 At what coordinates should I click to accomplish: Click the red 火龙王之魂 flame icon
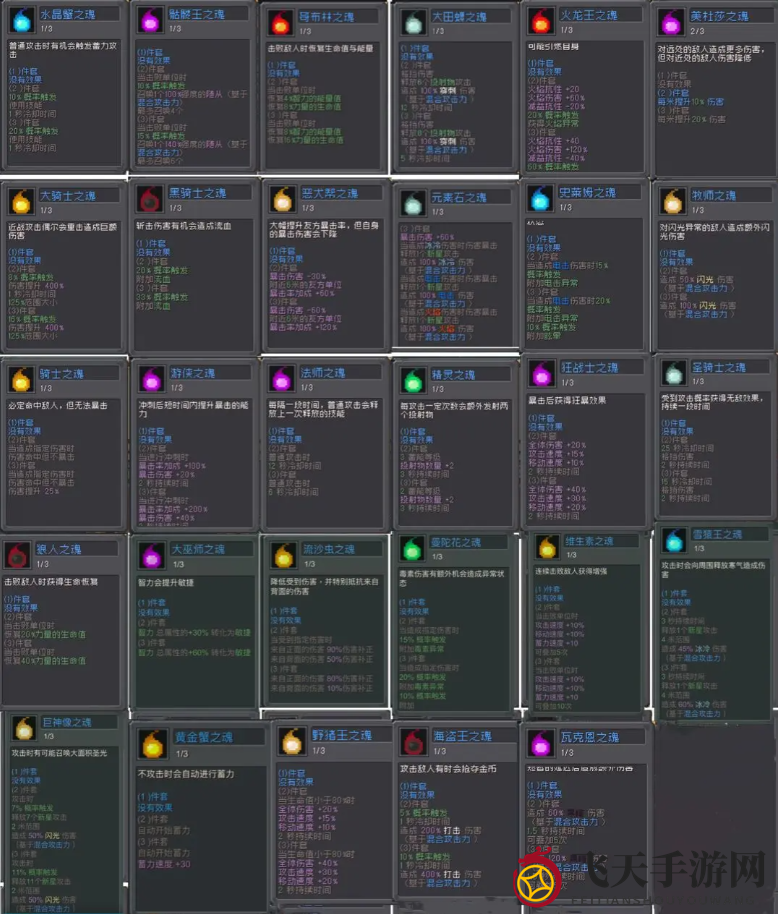pyautogui.click(x=541, y=21)
